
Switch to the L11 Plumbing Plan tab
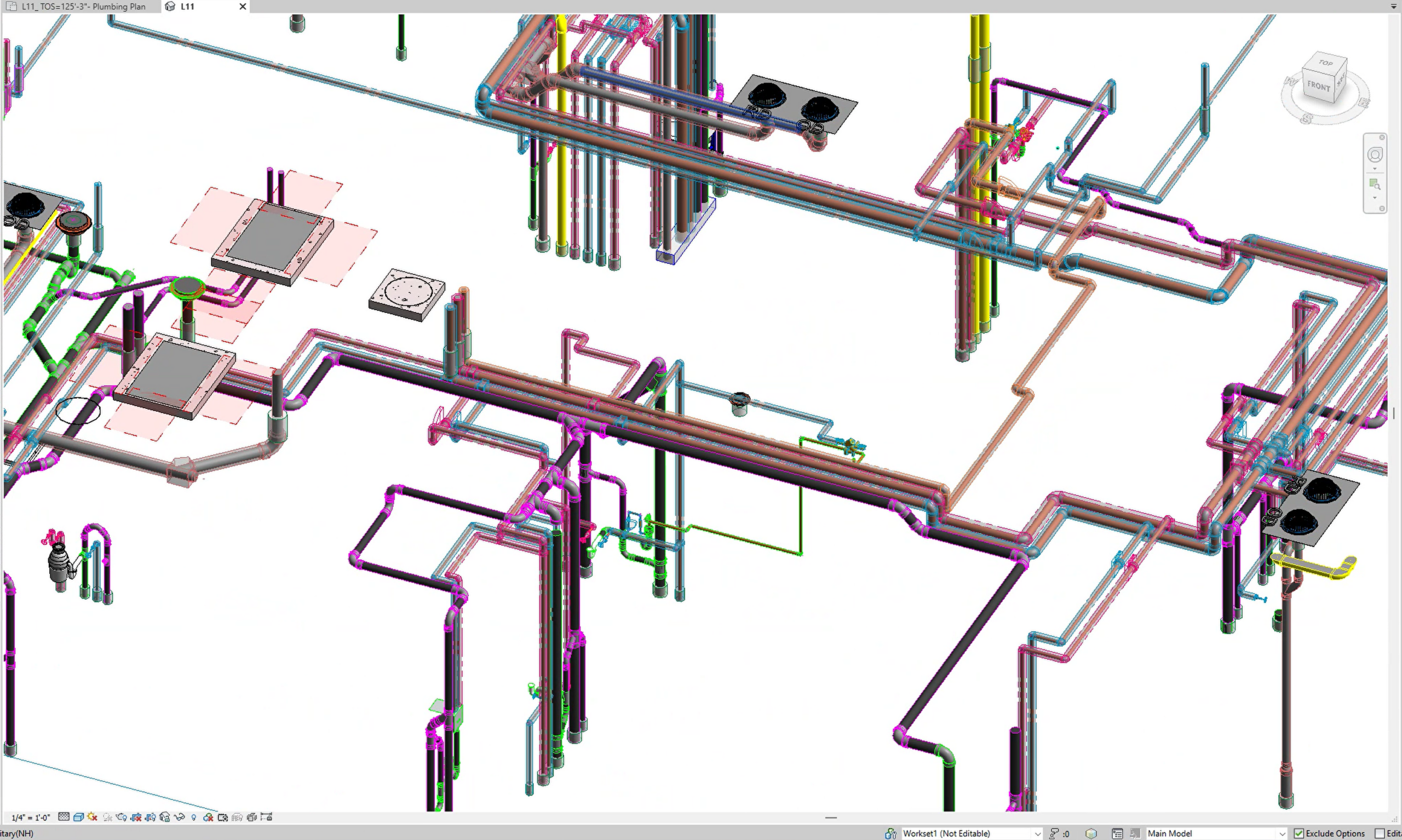(83, 7)
